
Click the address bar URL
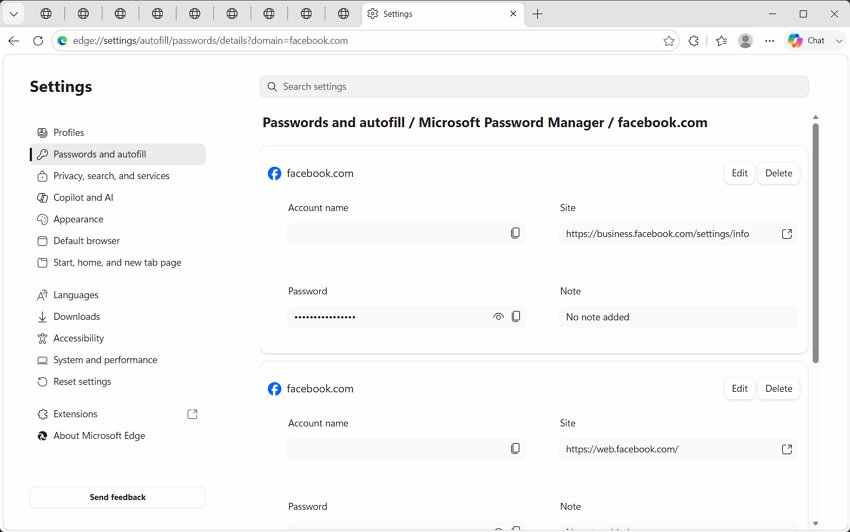(210, 41)
